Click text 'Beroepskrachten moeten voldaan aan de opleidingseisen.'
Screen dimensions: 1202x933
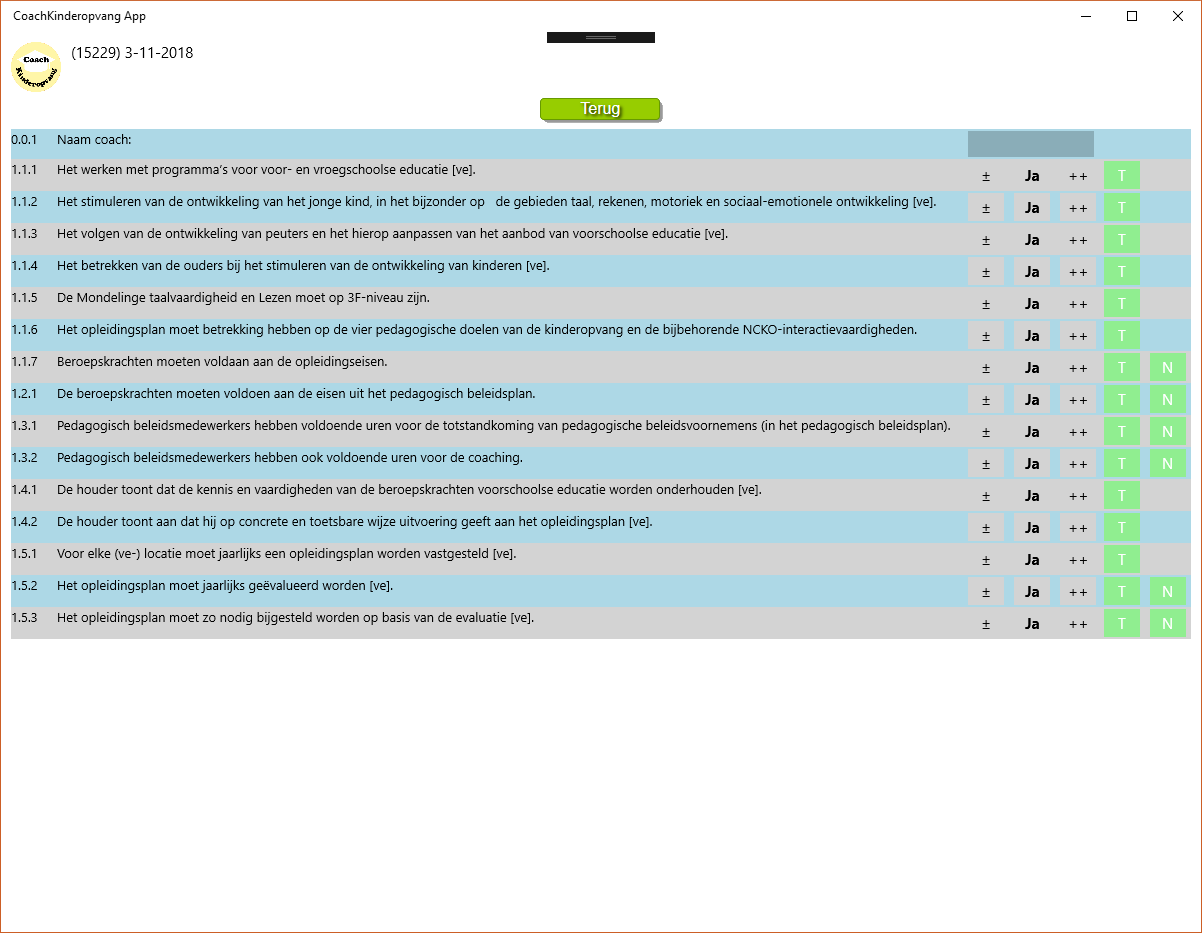coord(222,362)
